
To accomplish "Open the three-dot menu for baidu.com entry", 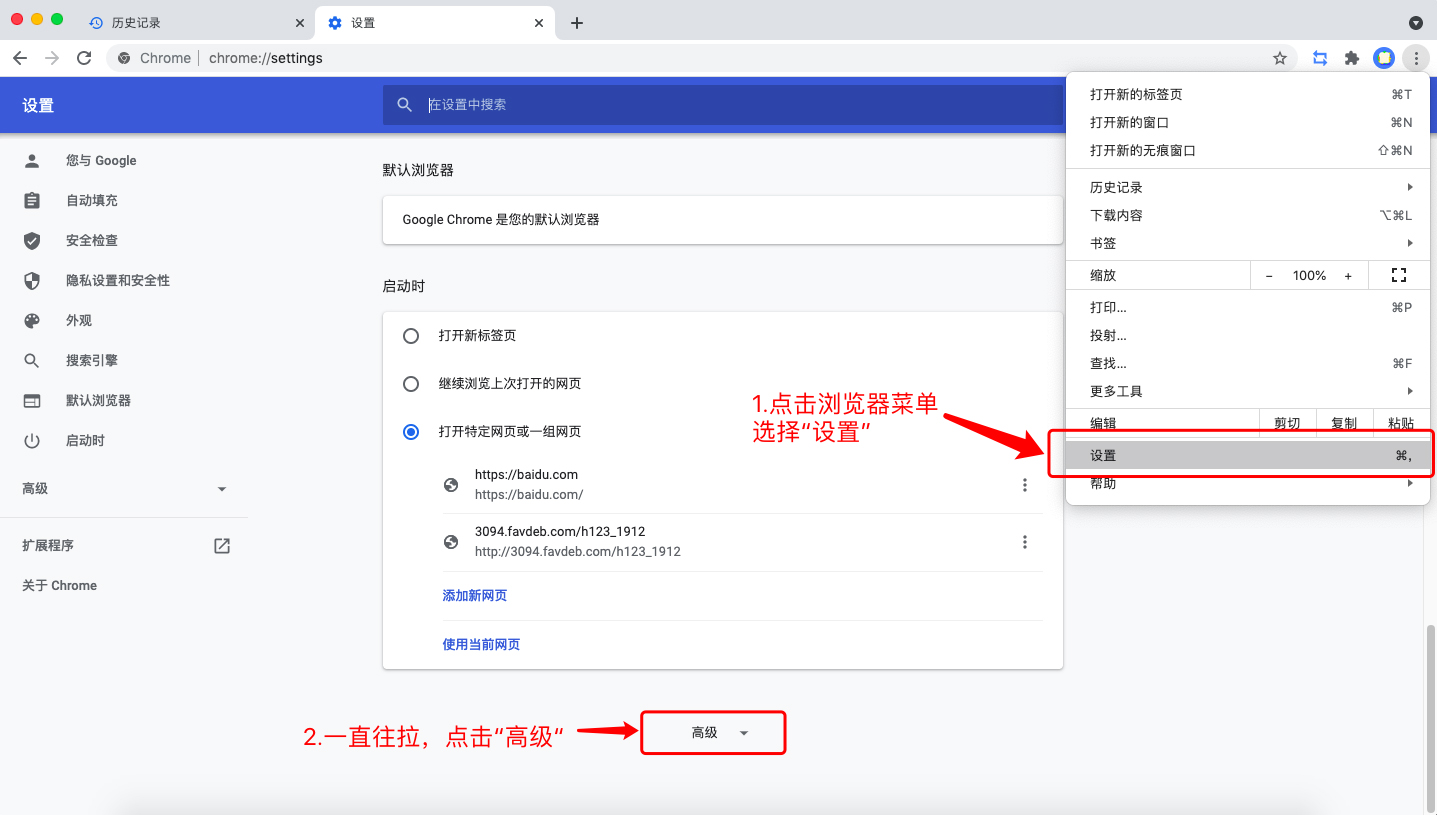I will (1024, 484).
